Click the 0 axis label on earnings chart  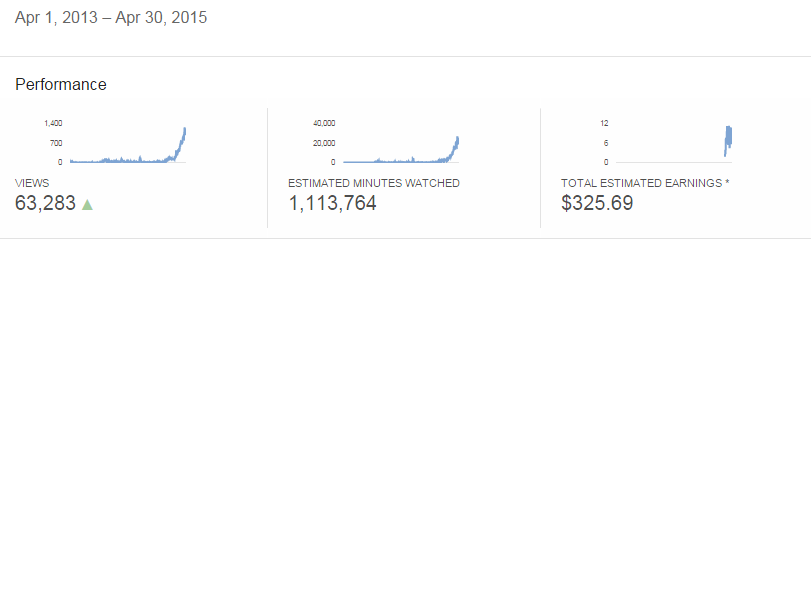click(x=606, y=162)
